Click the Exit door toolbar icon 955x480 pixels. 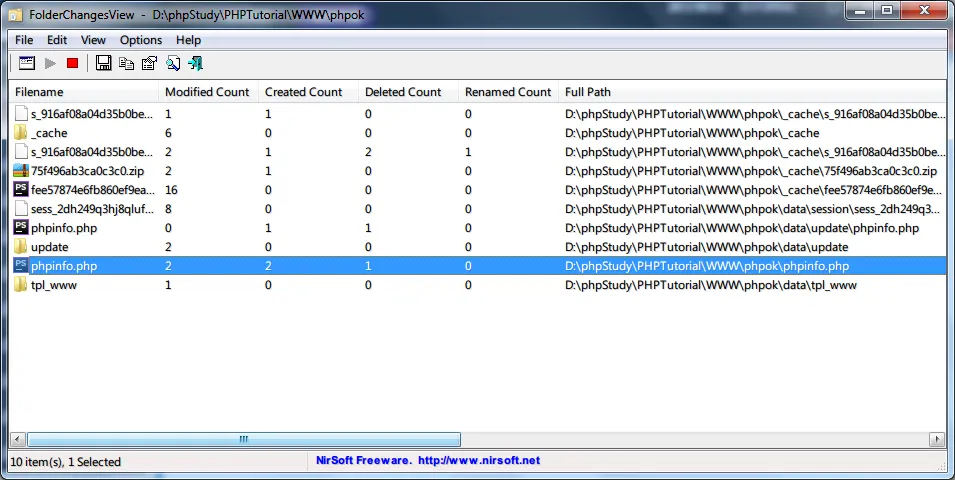coord(195,64)
